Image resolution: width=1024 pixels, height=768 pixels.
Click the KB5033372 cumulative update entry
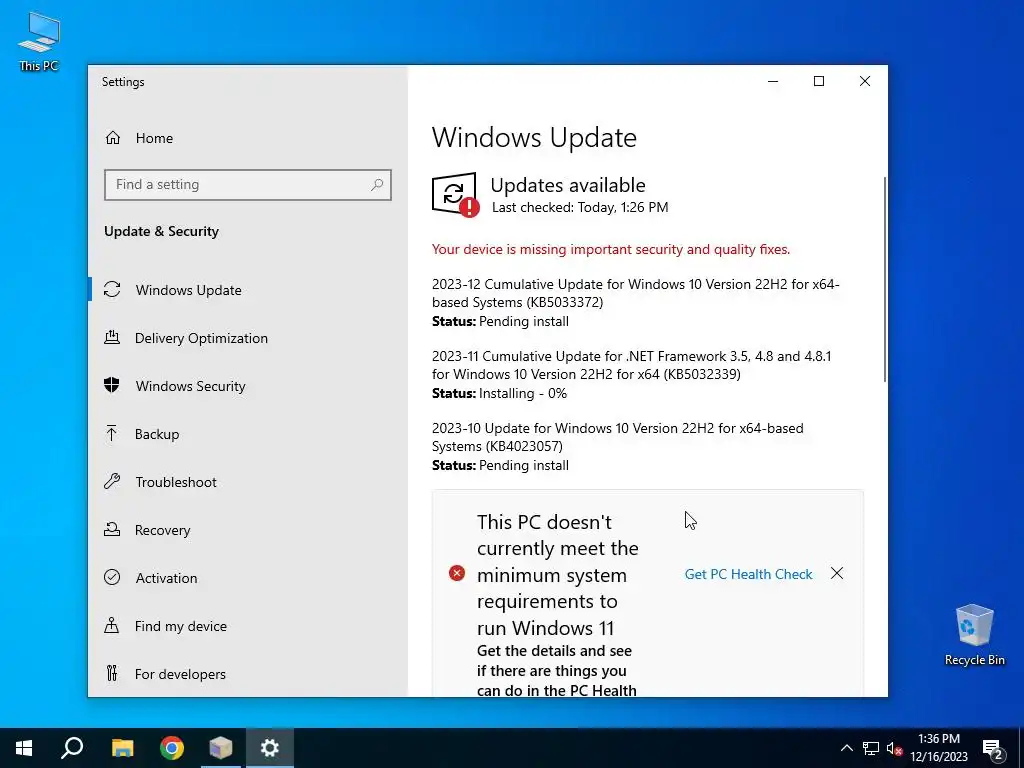(636, 302)
